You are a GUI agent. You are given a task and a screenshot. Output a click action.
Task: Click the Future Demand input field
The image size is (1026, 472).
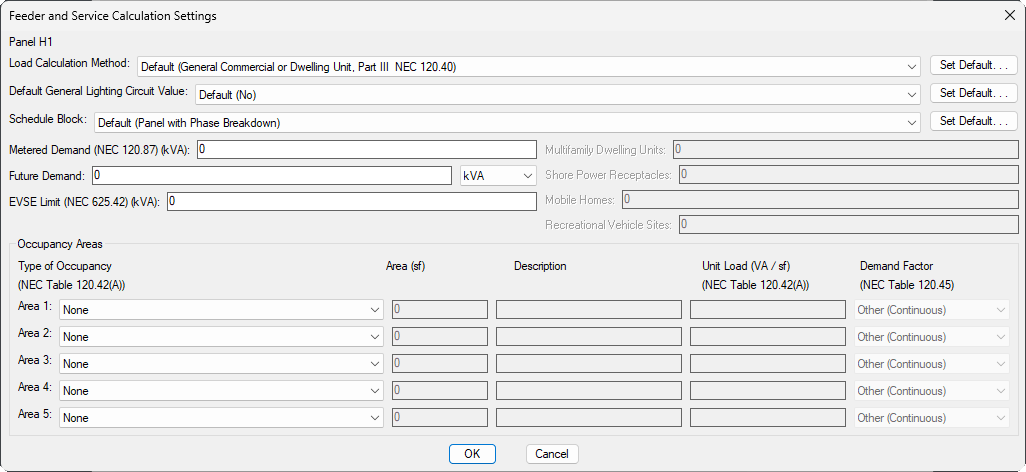tap(272, 175)
